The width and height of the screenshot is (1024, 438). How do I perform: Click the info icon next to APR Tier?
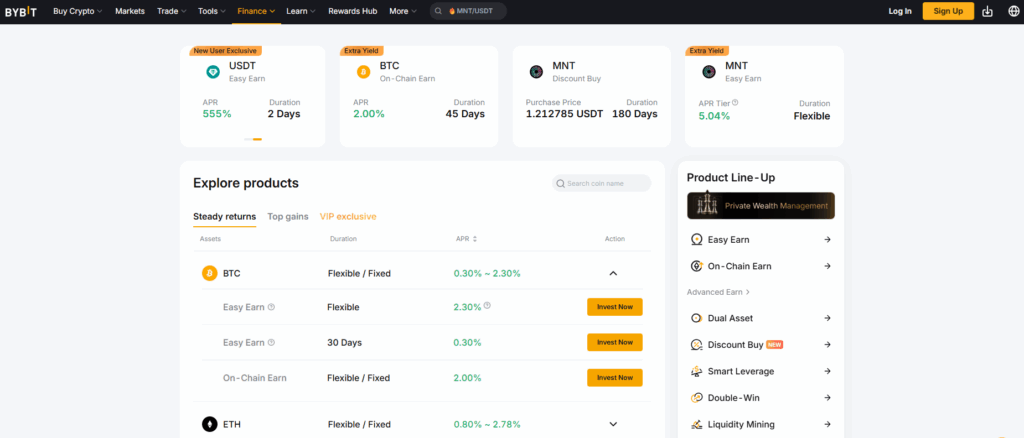pos(735,102)
